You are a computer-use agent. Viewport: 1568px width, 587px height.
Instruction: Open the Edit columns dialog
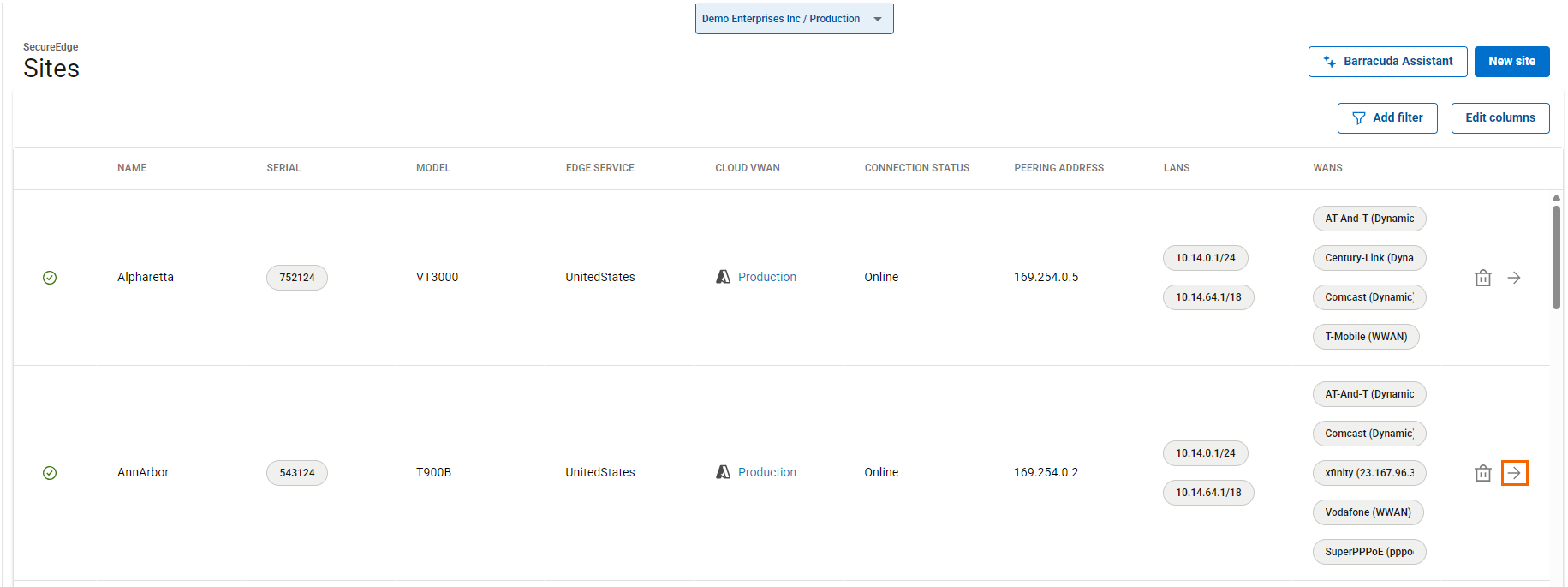1499,118
